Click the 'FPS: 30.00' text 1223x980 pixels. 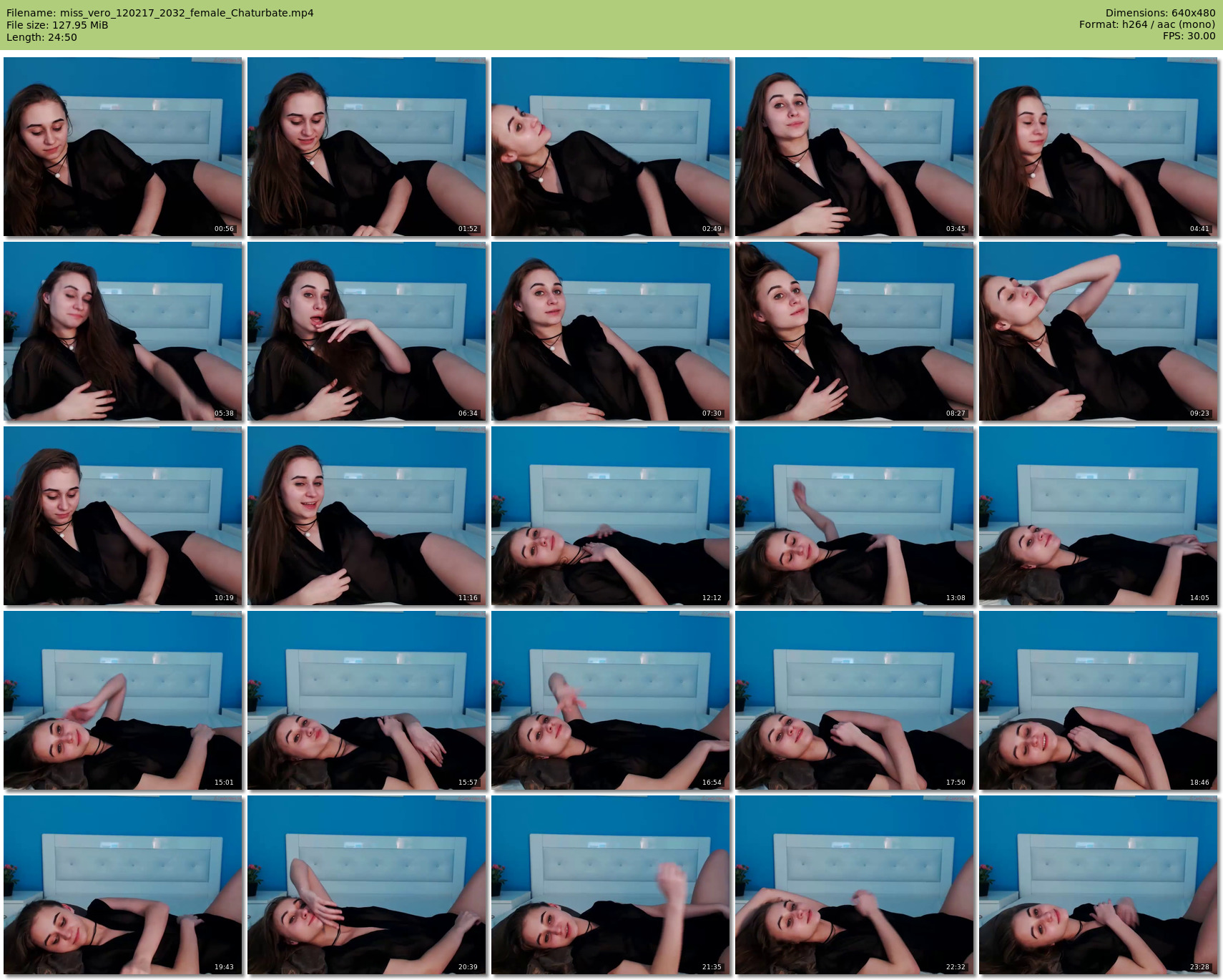point(1189,36)
